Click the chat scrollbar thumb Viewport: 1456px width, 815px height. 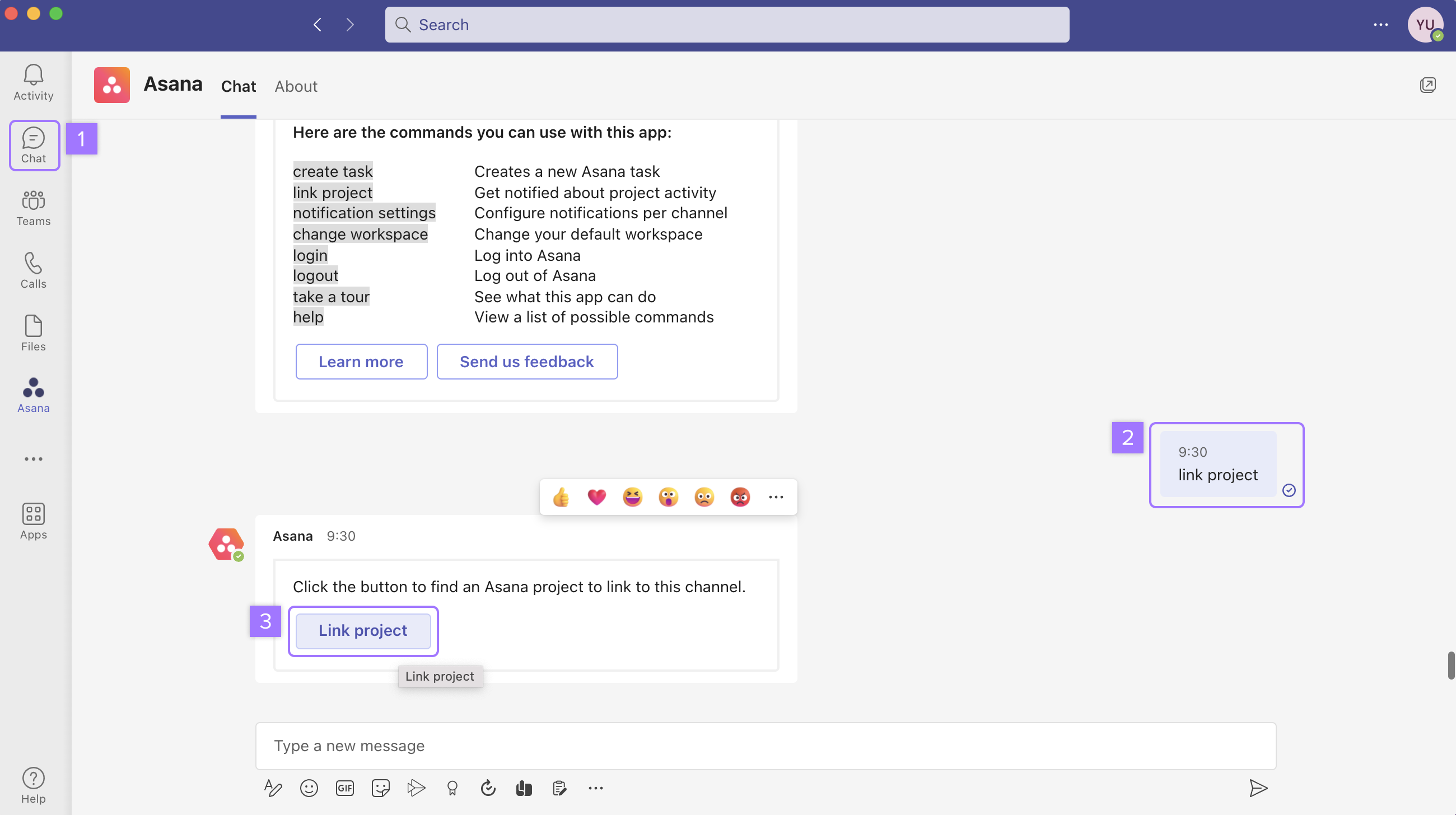1451,666
